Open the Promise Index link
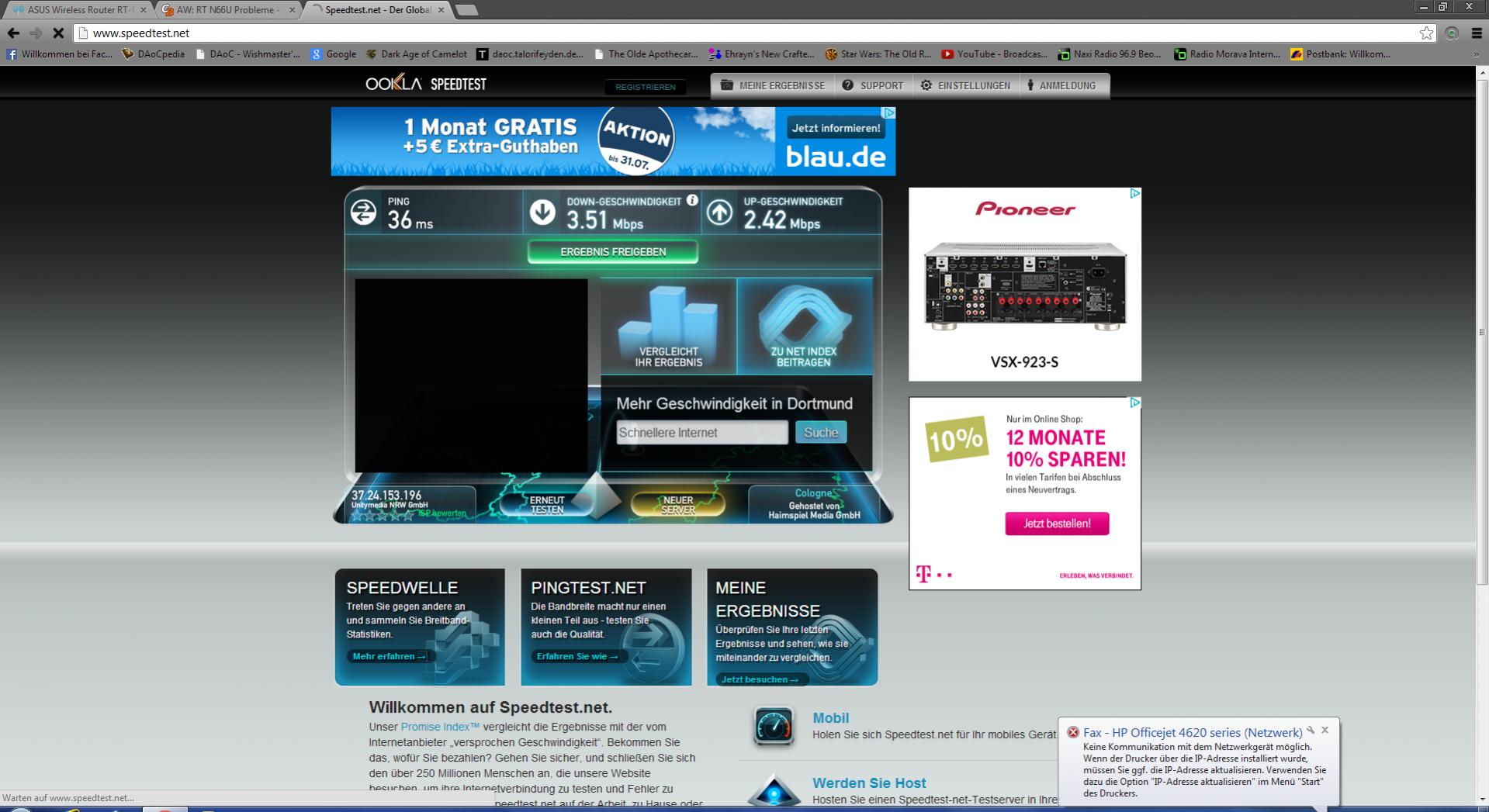 440,727
